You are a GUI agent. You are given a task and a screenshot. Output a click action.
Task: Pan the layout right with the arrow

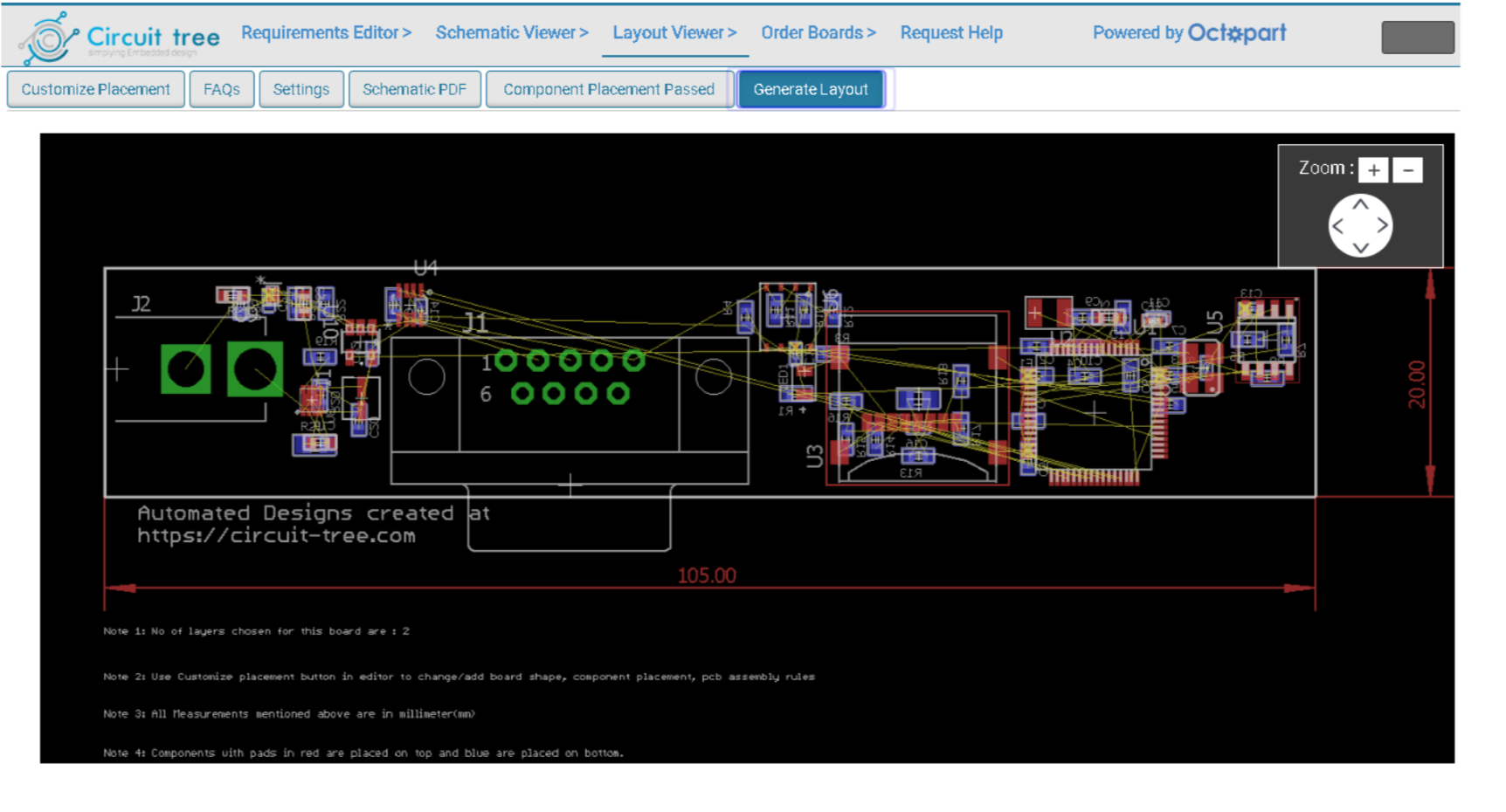pos(1382,226)
